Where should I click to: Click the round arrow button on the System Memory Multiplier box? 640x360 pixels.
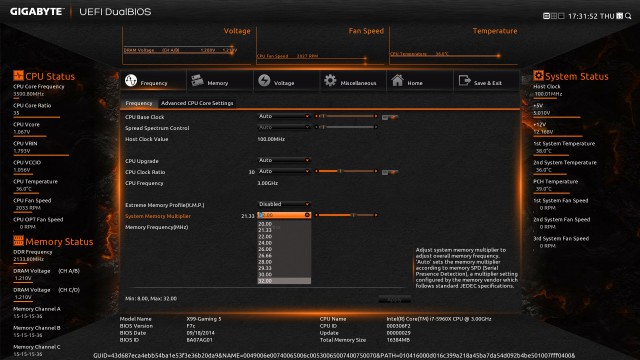click(x=307, y=215)
